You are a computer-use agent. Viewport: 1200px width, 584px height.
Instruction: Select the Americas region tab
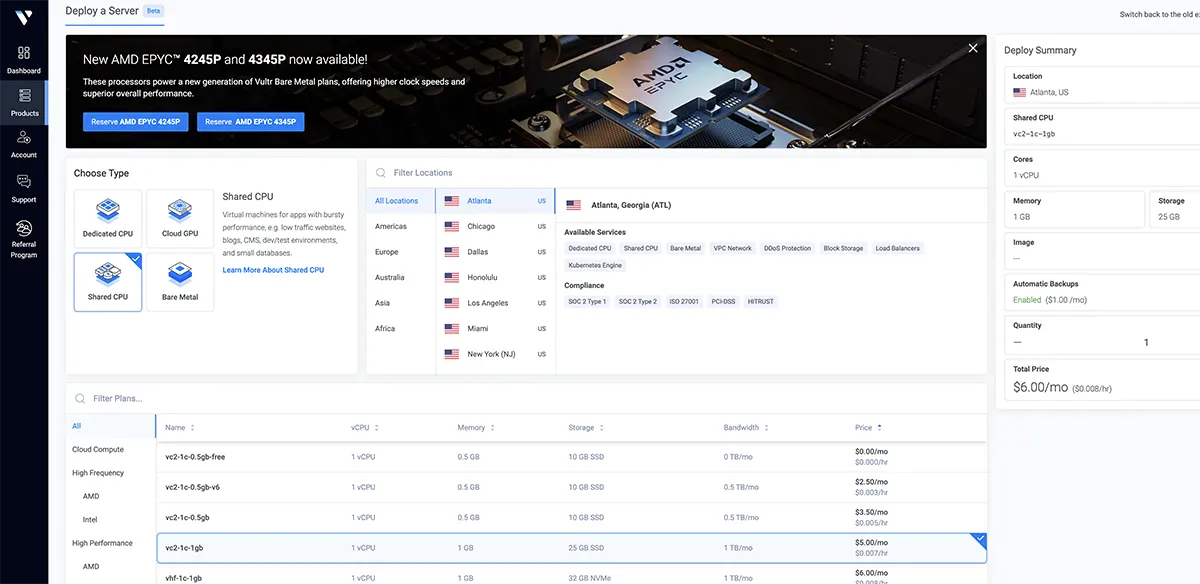[401, 226]
